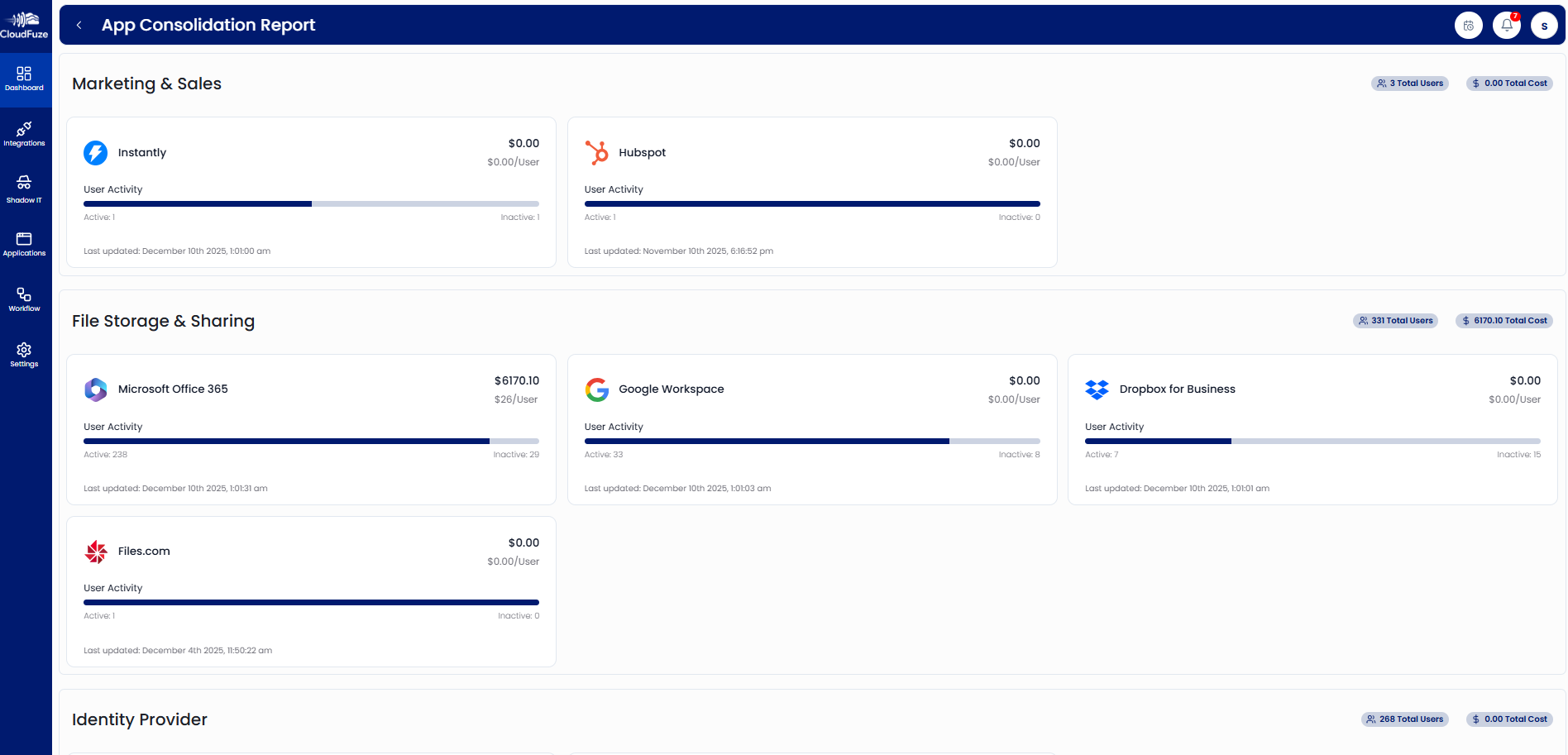Select the Microsoft Office 365 logo
This screenshot has height=755, width=1568.
(x=96, y=389)
